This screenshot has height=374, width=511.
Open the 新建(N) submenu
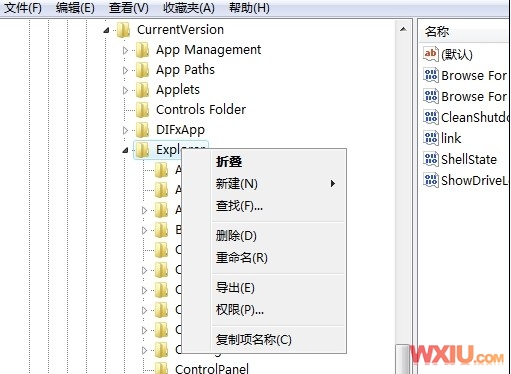click(279, 184)
